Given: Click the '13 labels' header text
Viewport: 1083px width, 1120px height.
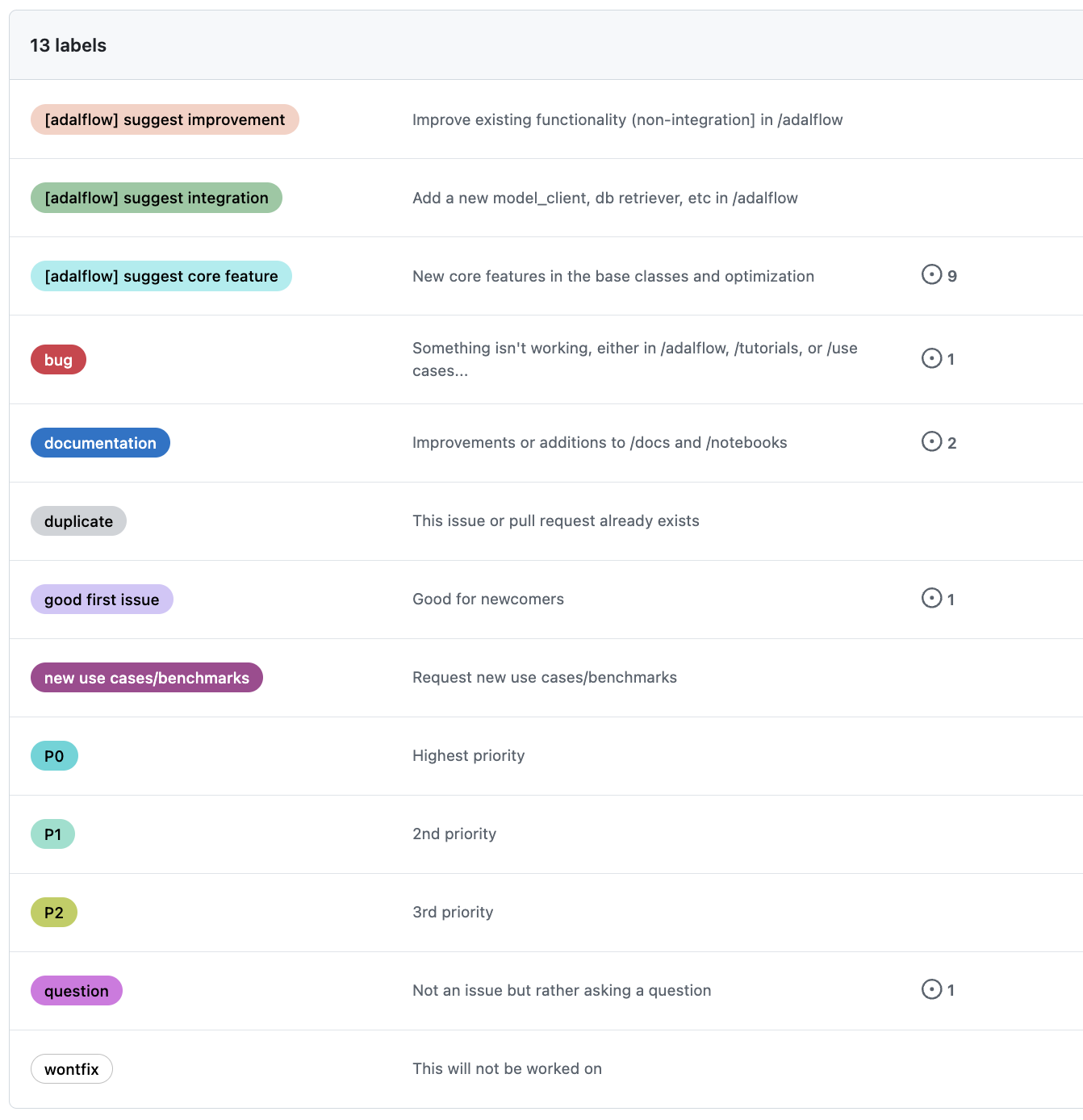Looking at the screenshot, I should [x=69, y=45].
